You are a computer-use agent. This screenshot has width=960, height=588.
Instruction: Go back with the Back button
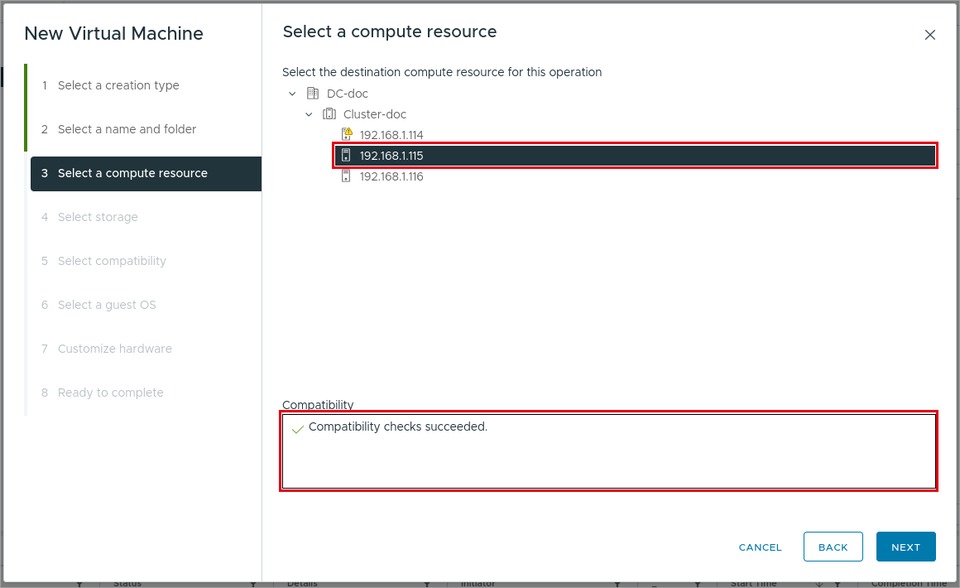[x=833, y=547]
